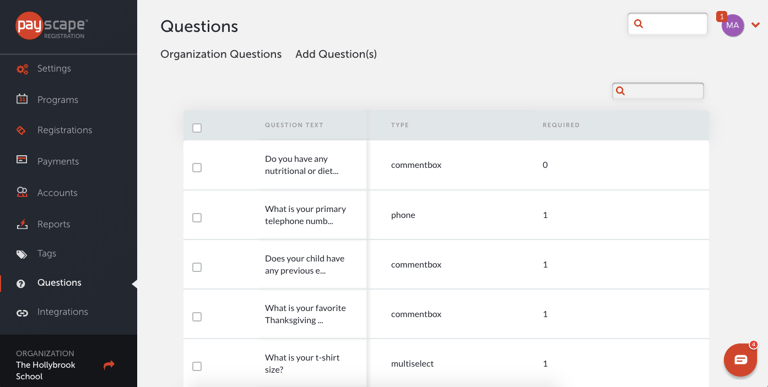Check the t-shirt size question row

point(197,366)
